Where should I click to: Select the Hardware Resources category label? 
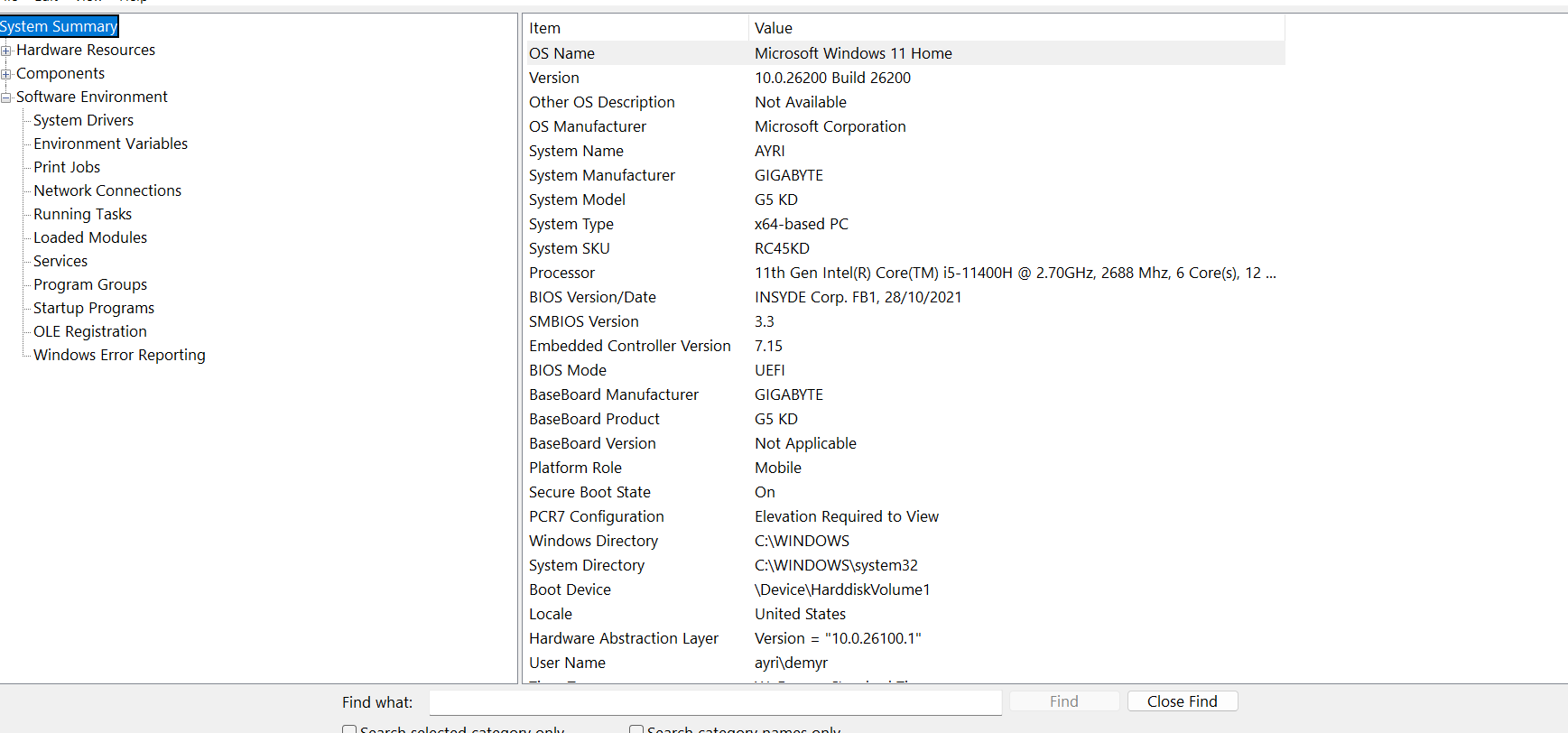click(x=86, y=50)
